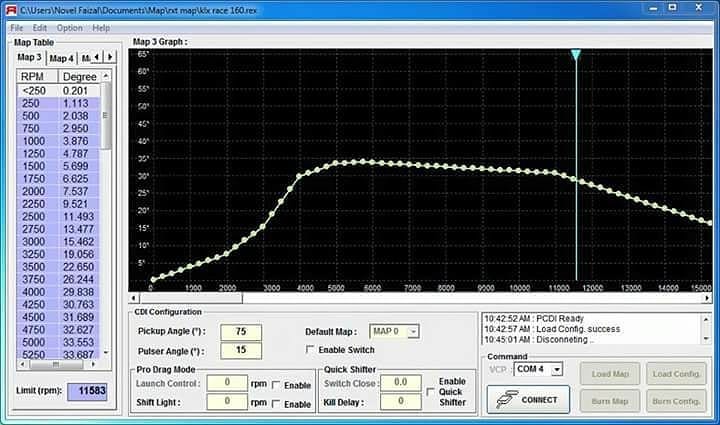Click the Kill Delay value field
Screen dimensions: 720x425
pyautogui.click(x=400, y=402)
